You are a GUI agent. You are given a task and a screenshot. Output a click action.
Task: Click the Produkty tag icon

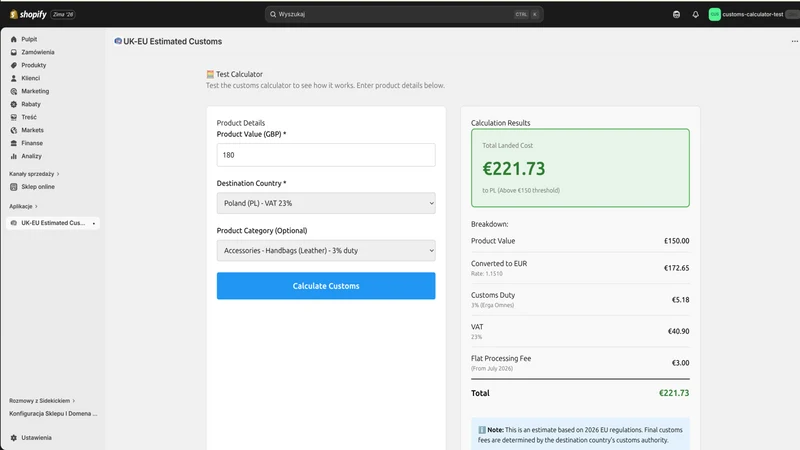click(x=14, y=65)
